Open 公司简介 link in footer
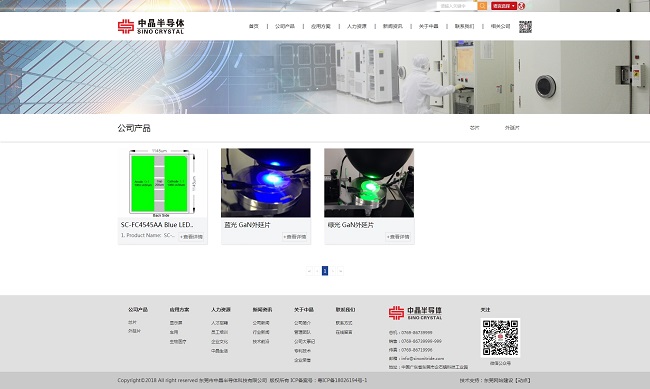 pyautogui.click(x=302, y=323)
